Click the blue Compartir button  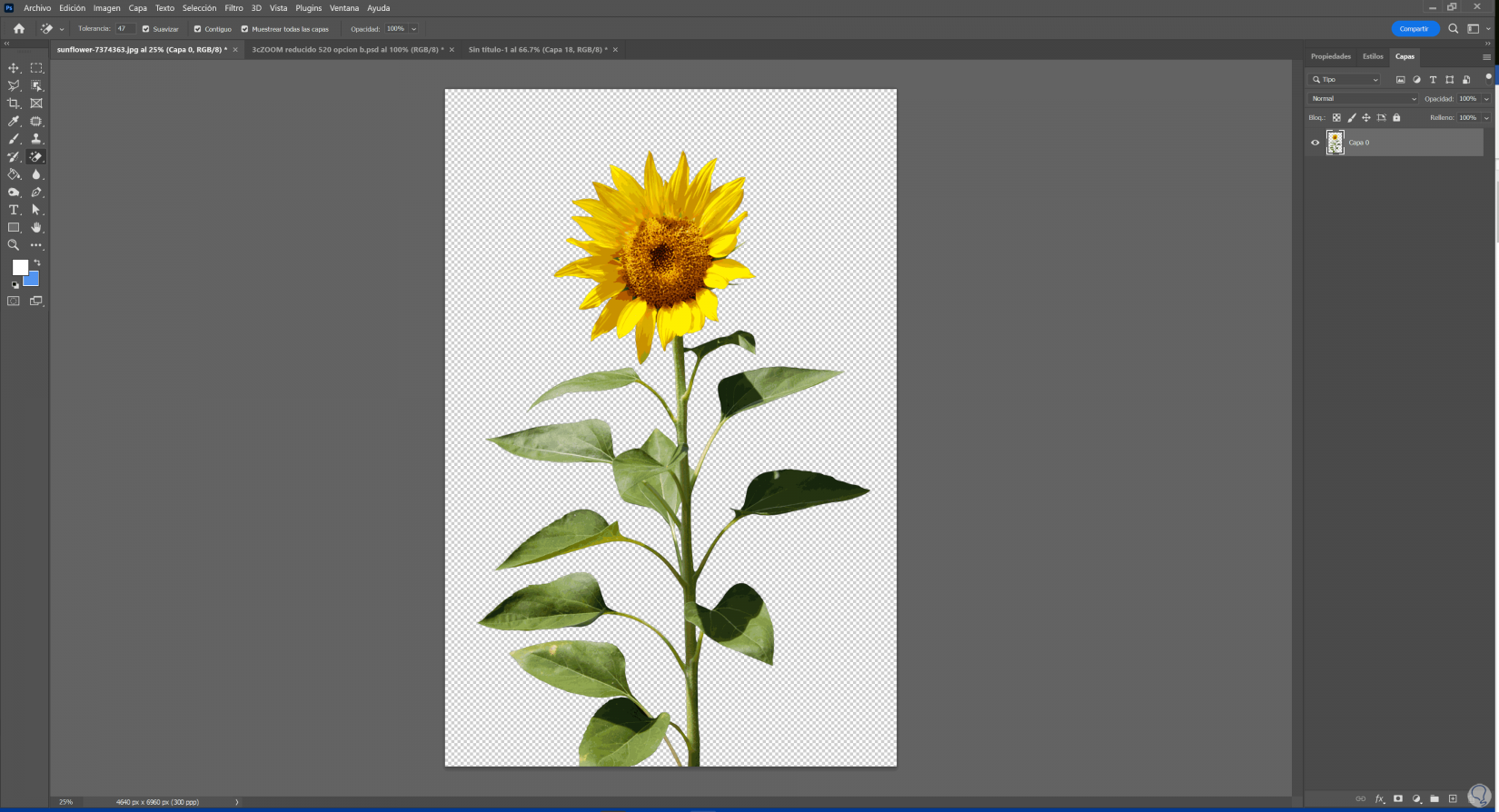point(1414,29)
